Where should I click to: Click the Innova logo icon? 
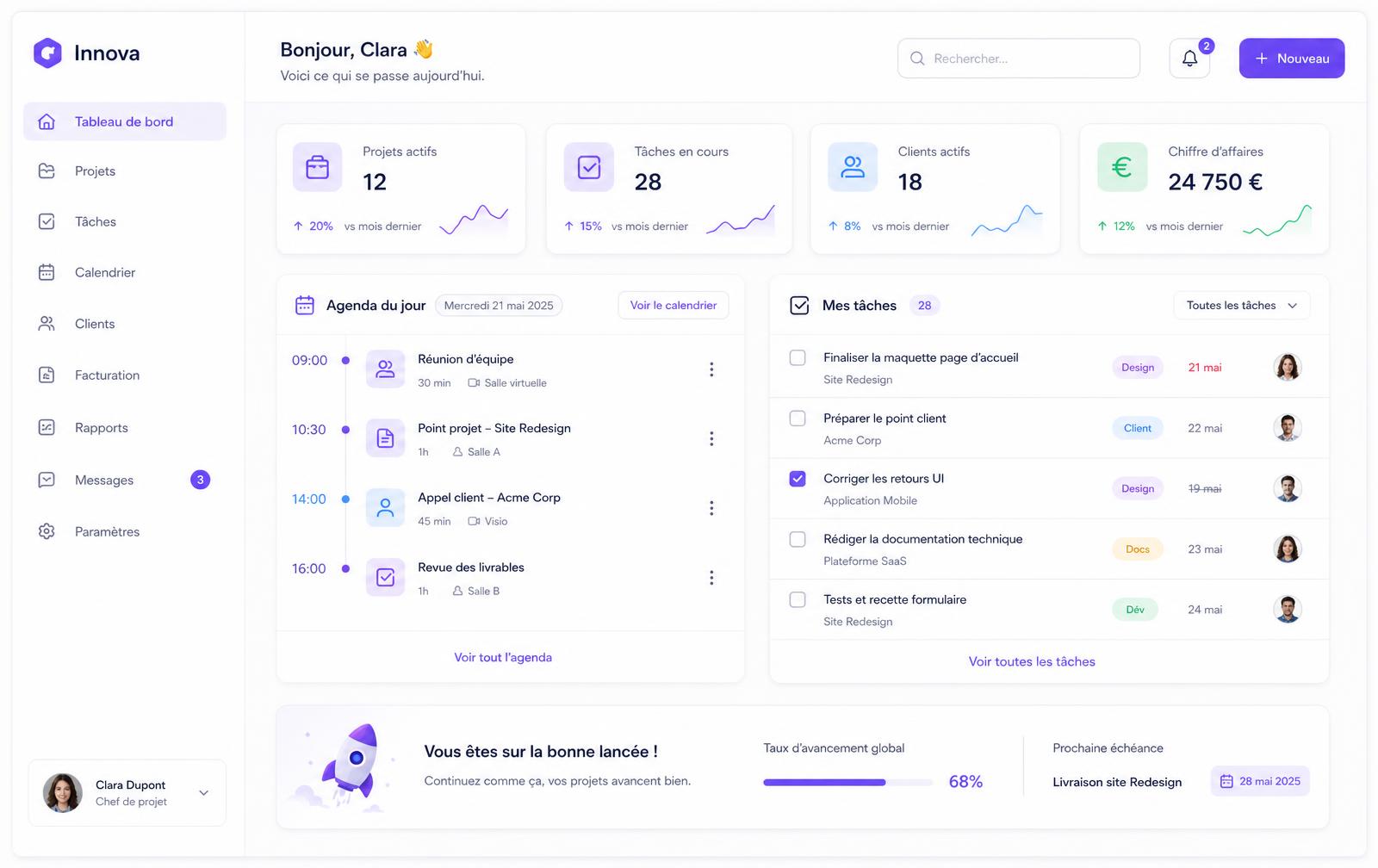(47, 53)
